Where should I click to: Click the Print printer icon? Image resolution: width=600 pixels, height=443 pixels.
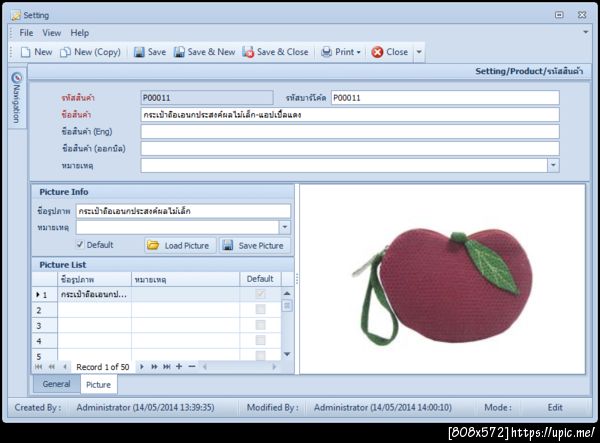(326, 52)
